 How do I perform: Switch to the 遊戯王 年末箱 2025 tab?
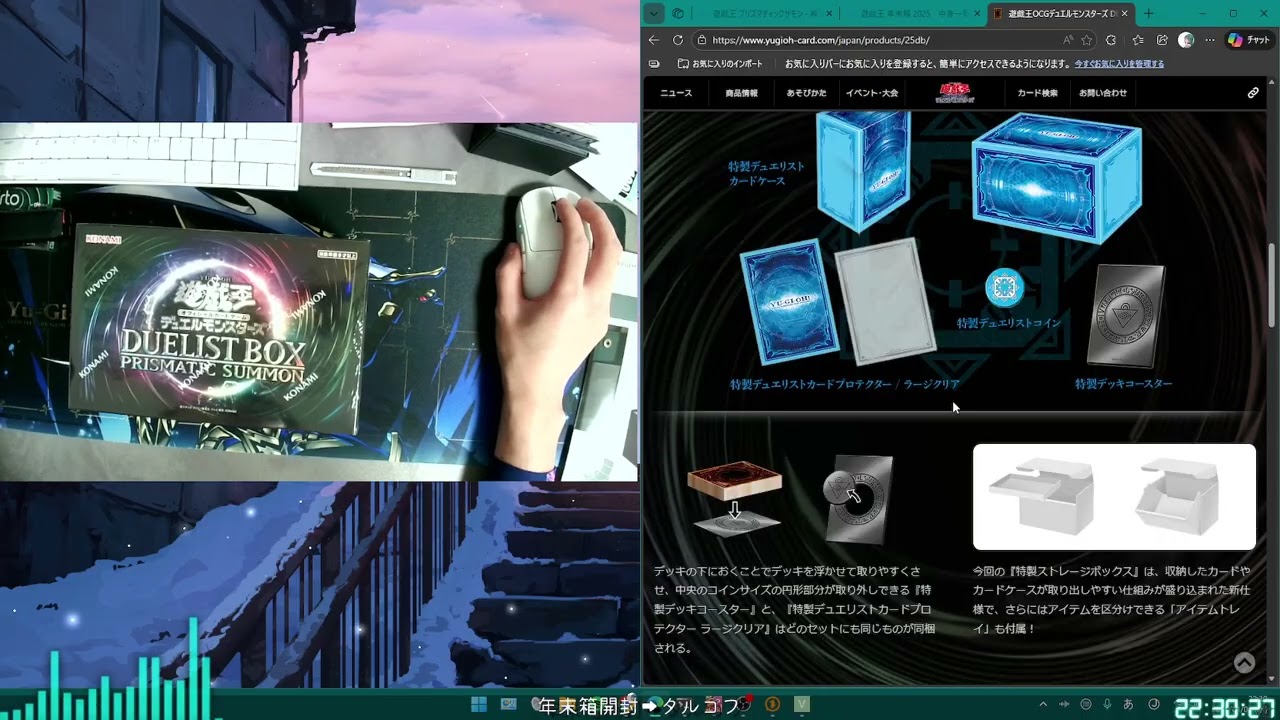coord(915,14)
